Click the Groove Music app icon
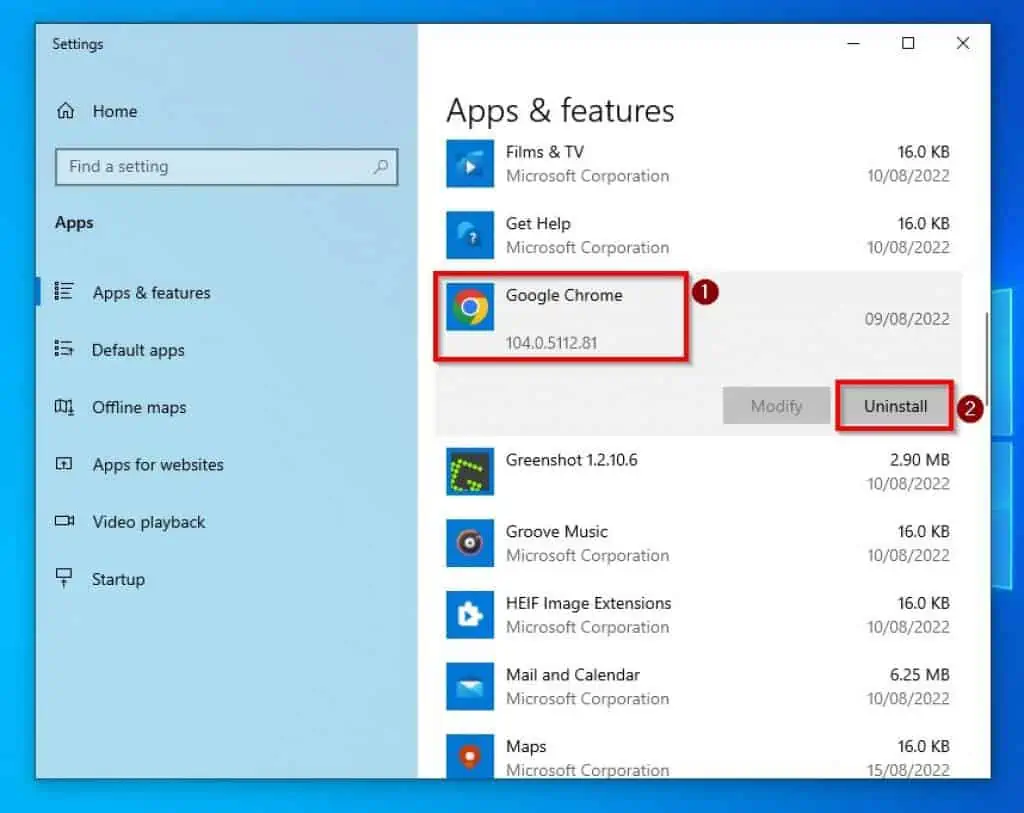Image resolution: width=1024 pixels, height=813 pixels. pos(470,543)
